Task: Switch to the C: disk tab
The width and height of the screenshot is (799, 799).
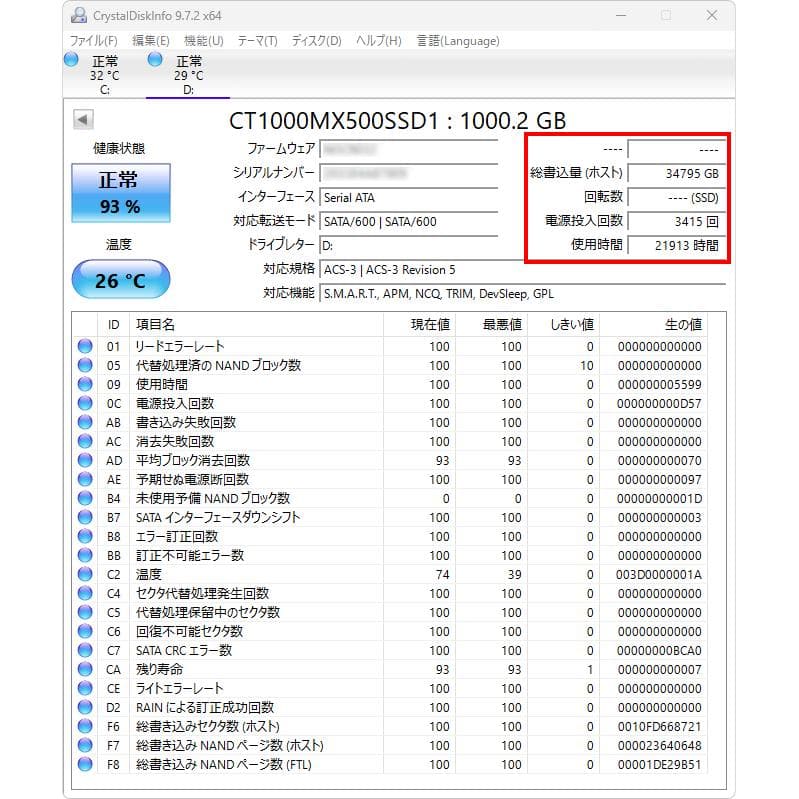Action: pyautogui.click(x=104, y=75)
